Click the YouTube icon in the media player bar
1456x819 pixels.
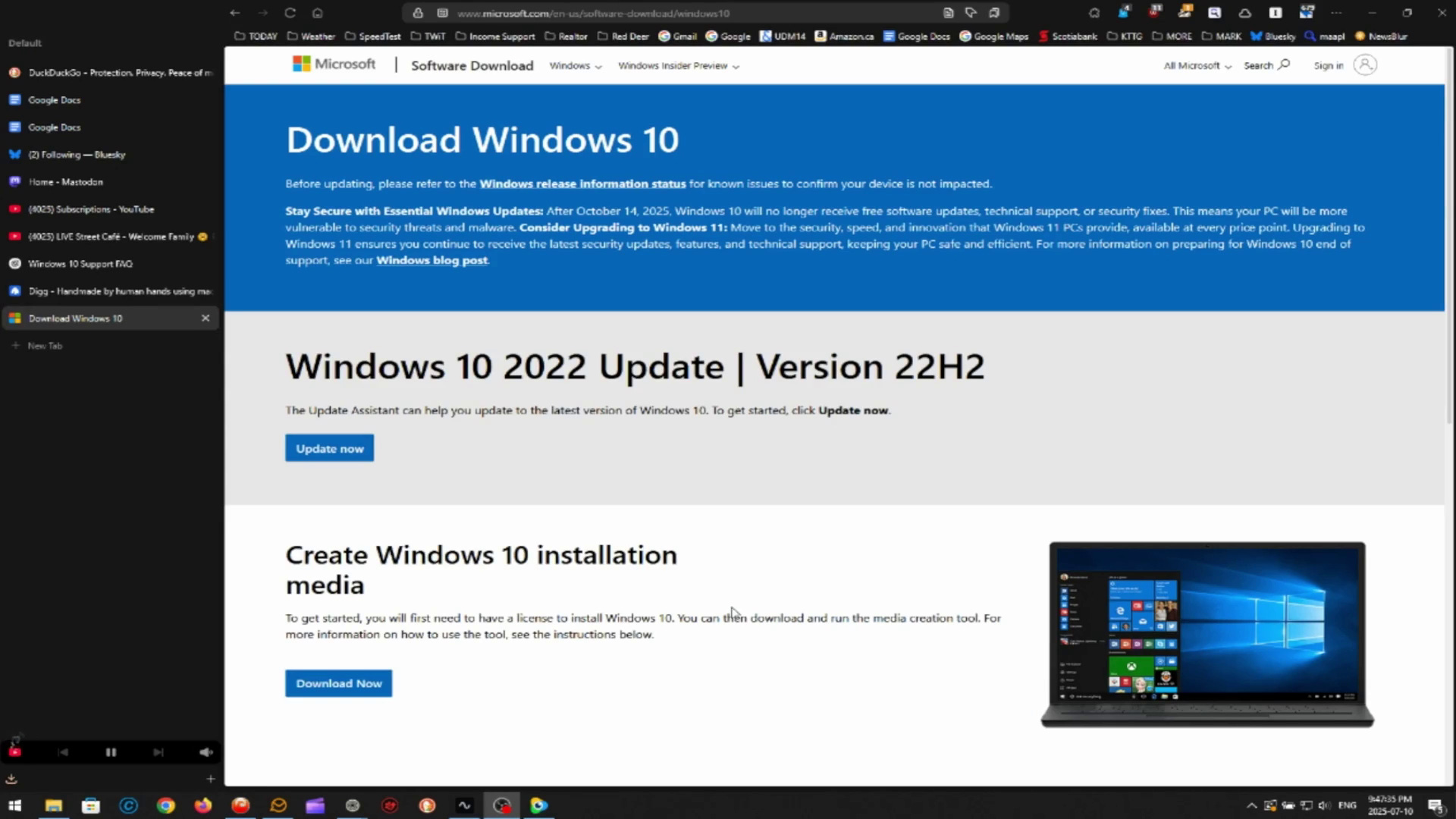pyautogui.click(x=15, y=752)
